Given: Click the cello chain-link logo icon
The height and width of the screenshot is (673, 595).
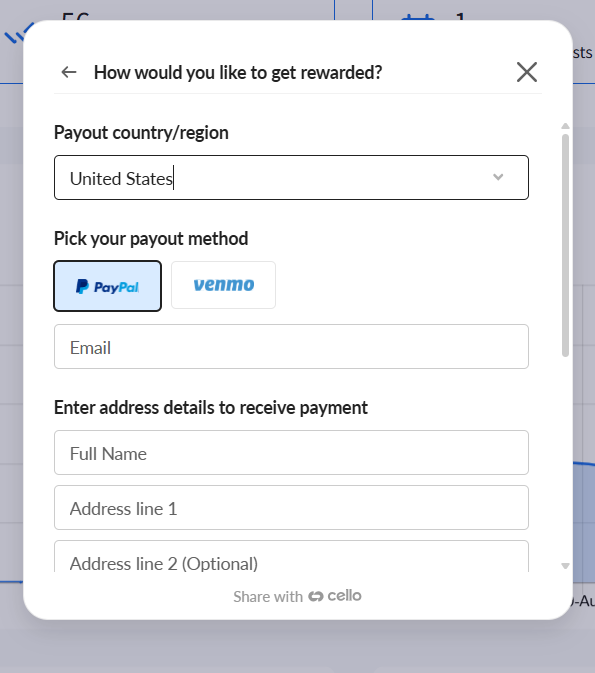Looking at the screenshot, I should (x=316, y=597).
